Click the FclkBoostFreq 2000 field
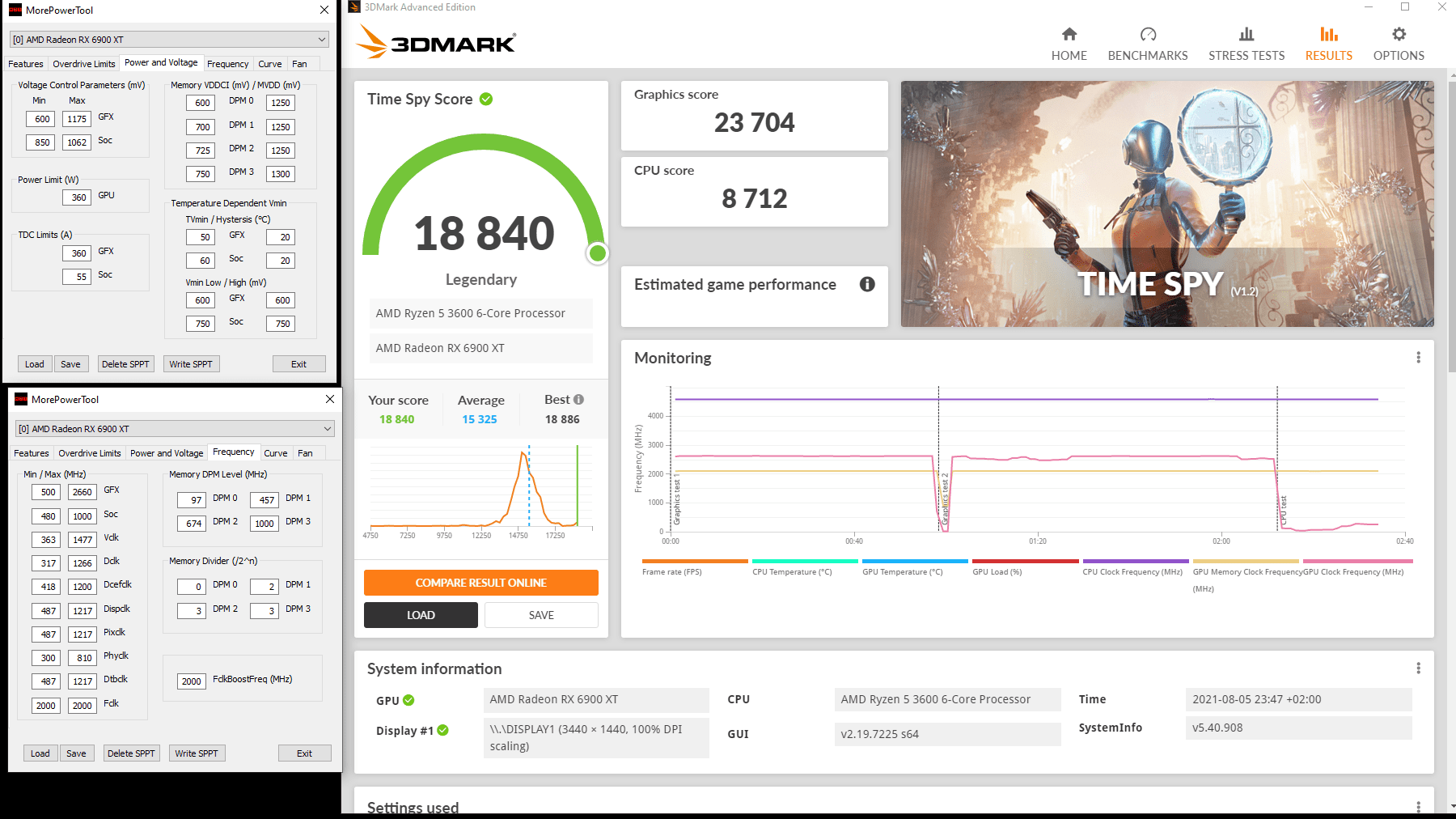The image size is (1456, 819). pos(192,681)
